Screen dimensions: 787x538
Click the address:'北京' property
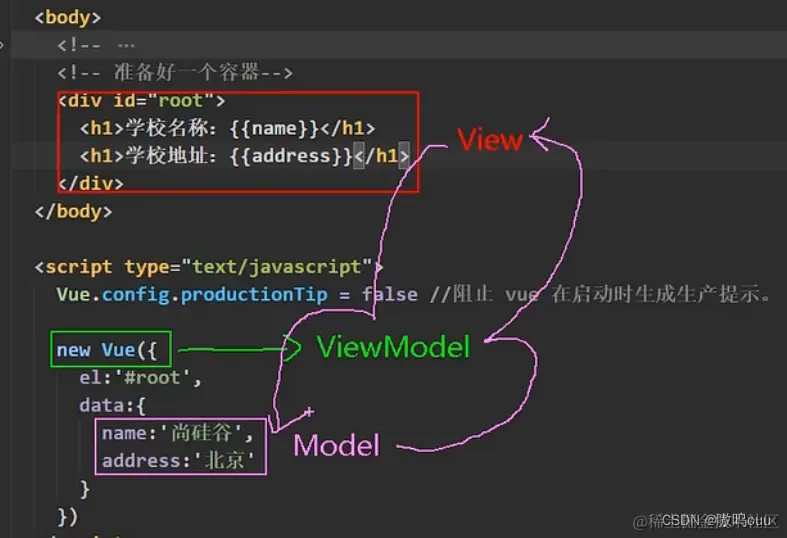179,460
